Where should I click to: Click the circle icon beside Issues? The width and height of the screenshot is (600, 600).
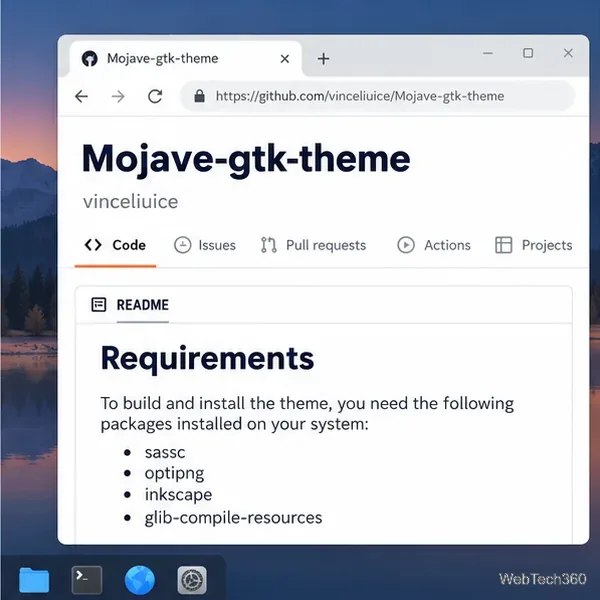[183, 245]
